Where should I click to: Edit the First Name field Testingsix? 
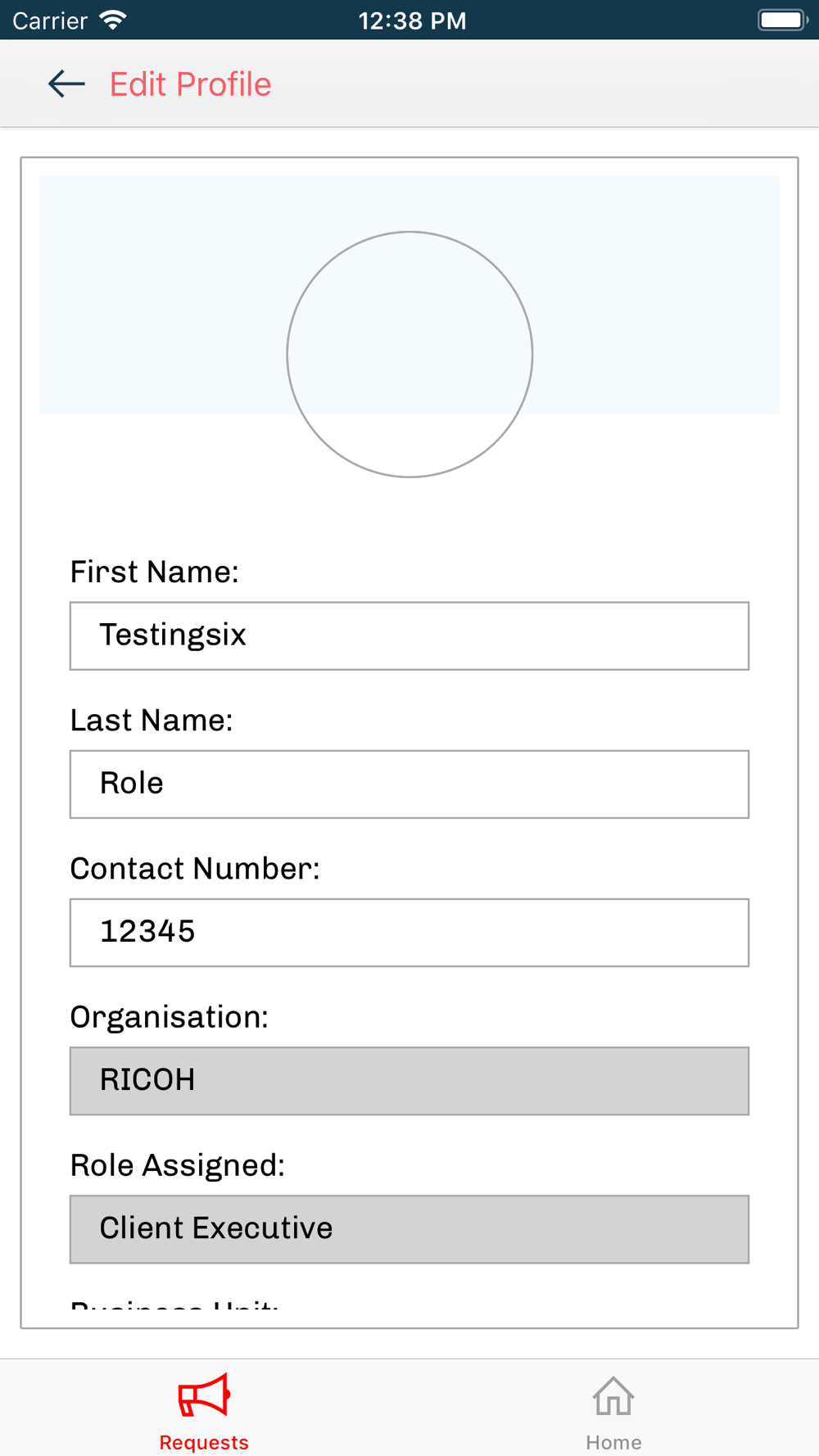tap(409, 636)
